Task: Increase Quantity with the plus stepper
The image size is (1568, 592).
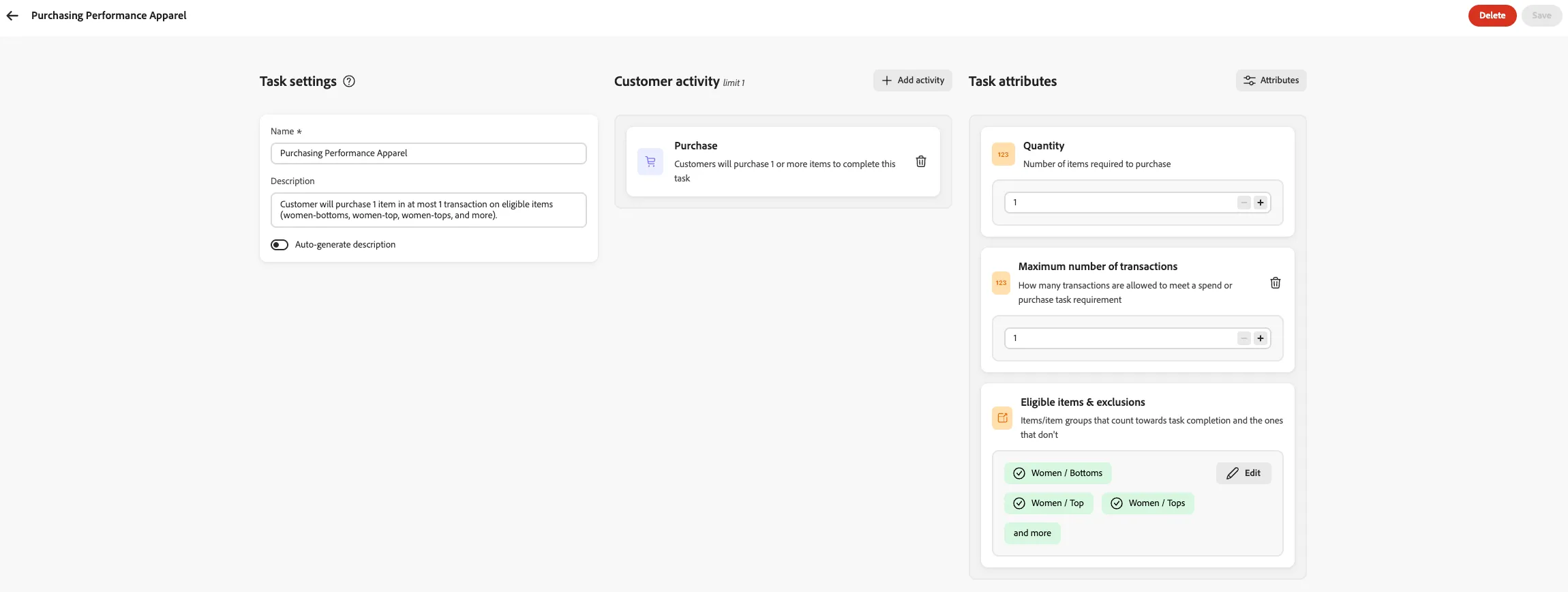Action: click(1261, 203)
